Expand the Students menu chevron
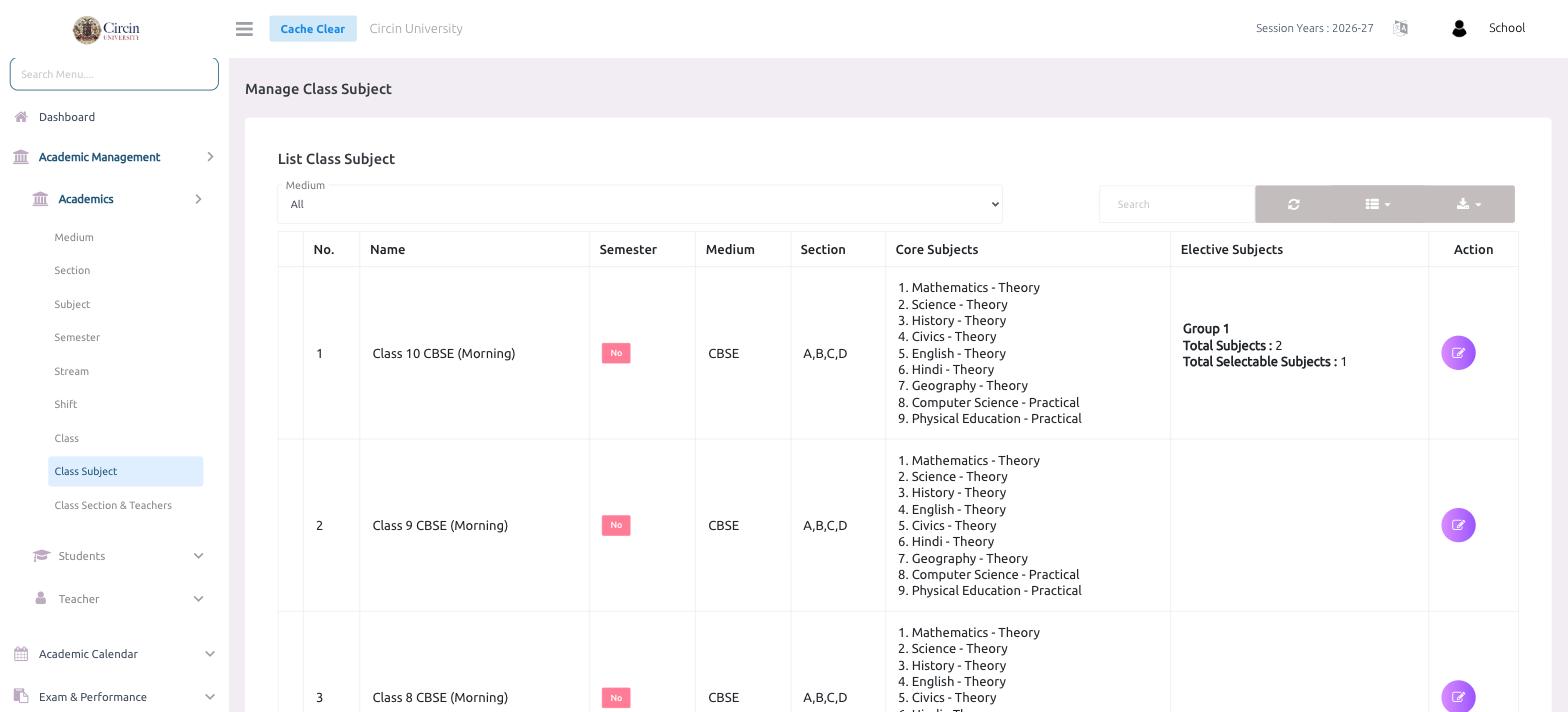This screenshot has height=712, width=1568. point(198,556)
